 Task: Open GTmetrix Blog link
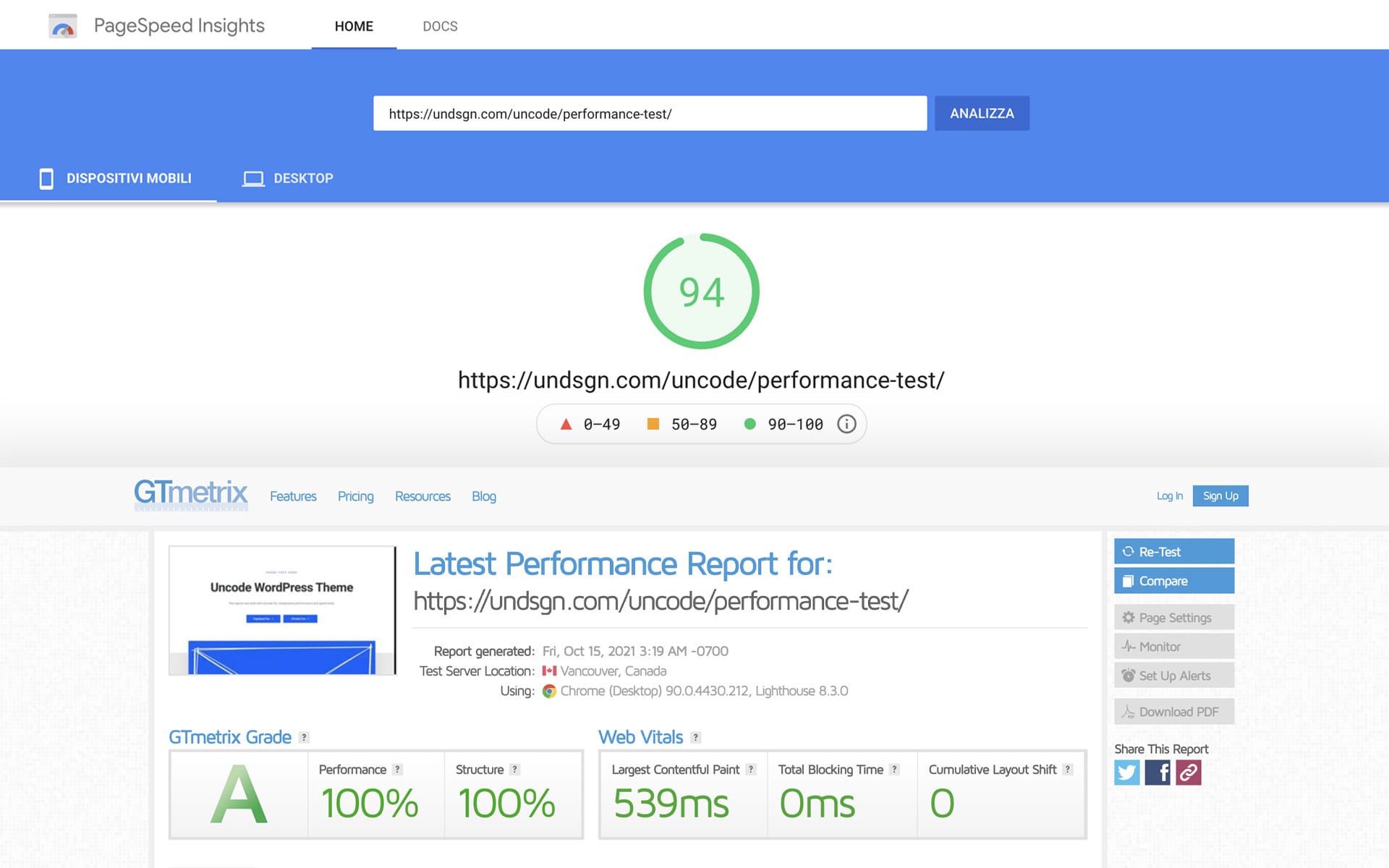click(x=484, y=496)
